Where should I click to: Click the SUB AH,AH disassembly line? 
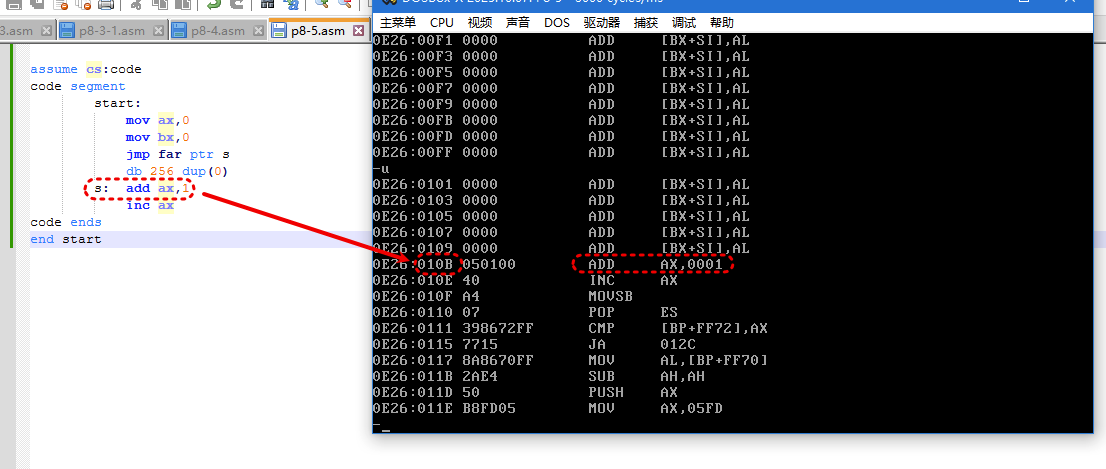pos(540,377)
